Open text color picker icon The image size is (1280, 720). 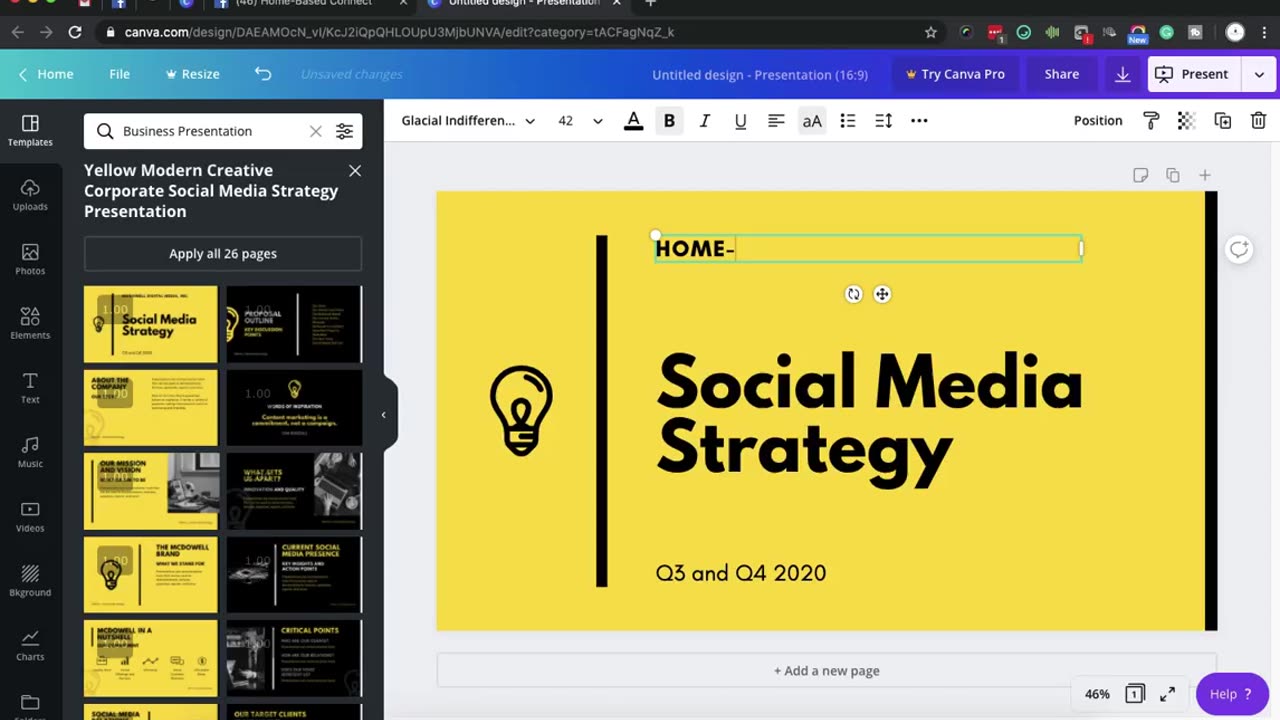click(633, 121)
